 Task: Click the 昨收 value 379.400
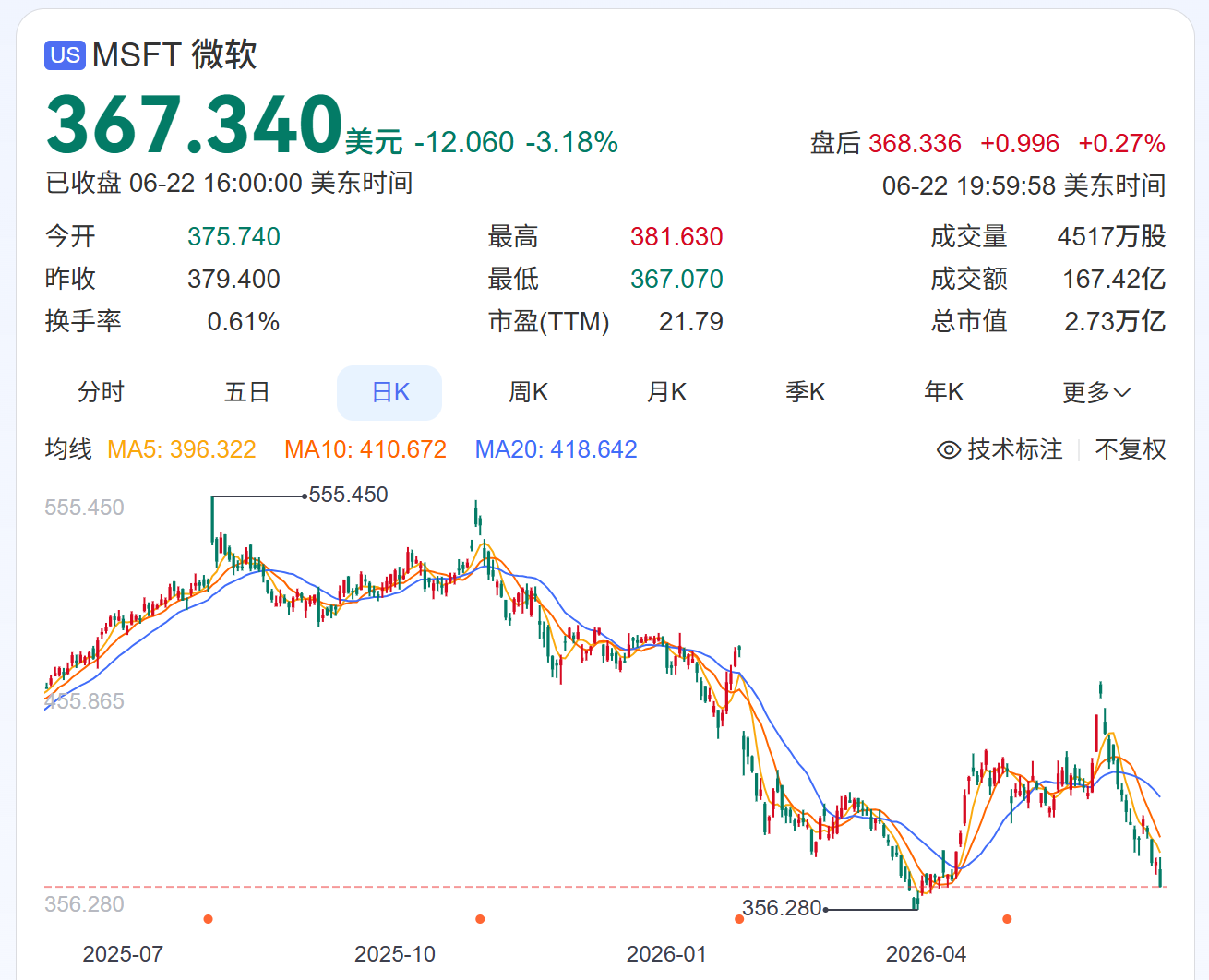click(x=233, y=280)
